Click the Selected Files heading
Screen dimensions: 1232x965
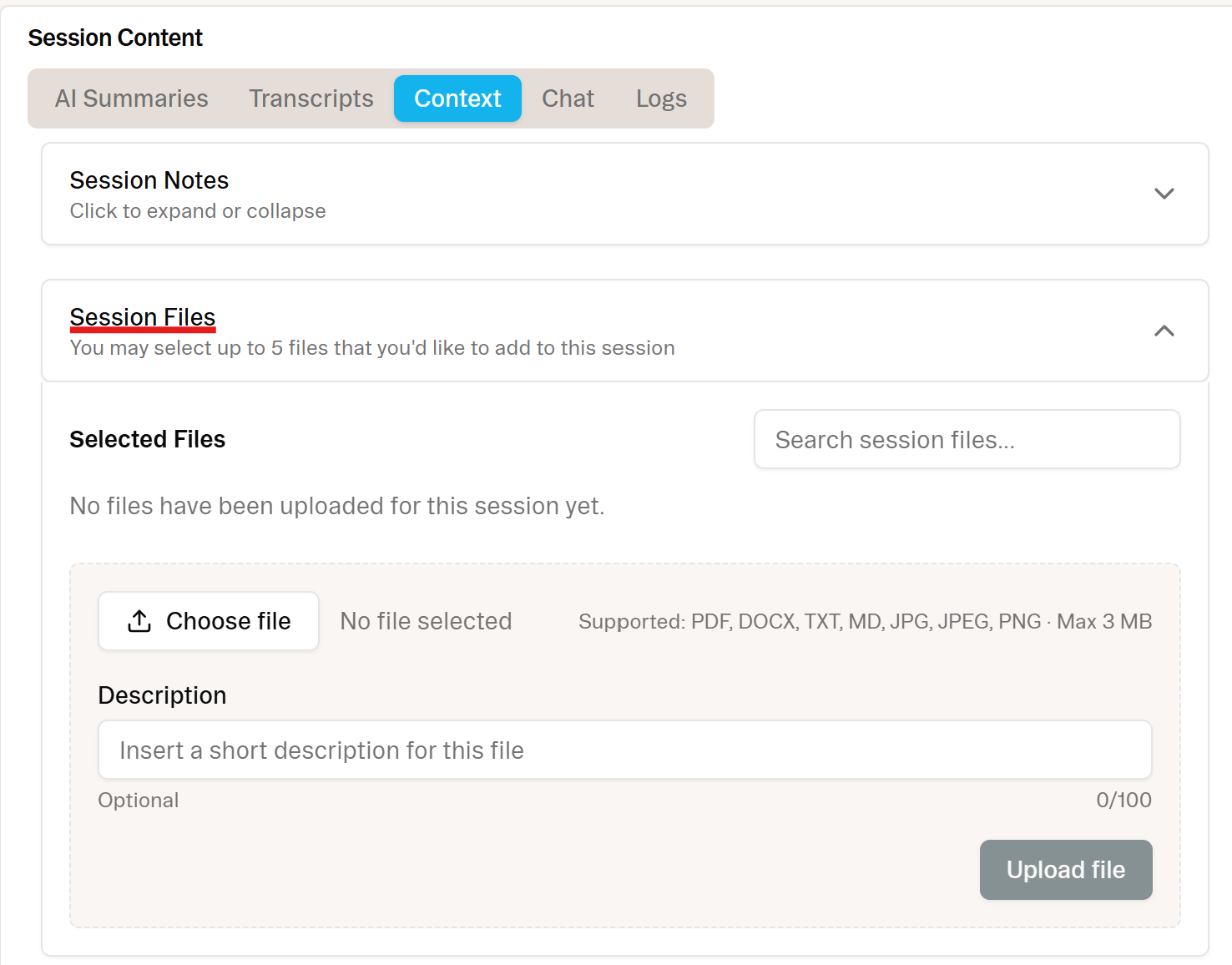pyautogui.click(x=148, y=439)
